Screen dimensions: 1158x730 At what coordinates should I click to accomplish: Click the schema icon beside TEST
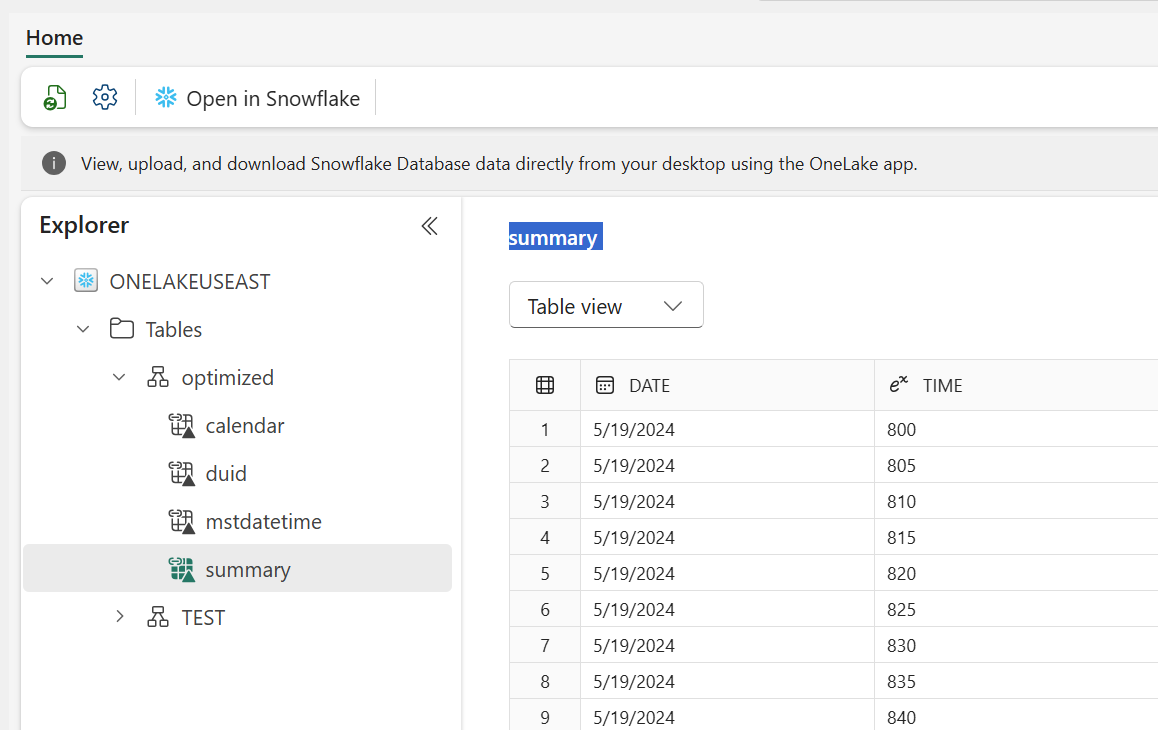point(156,617)
